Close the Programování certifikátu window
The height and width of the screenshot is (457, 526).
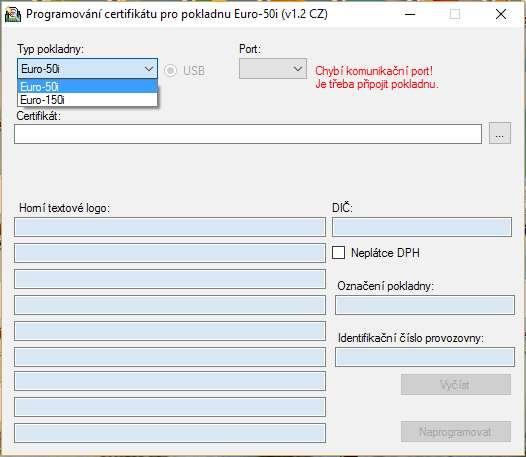pos(501,14)
